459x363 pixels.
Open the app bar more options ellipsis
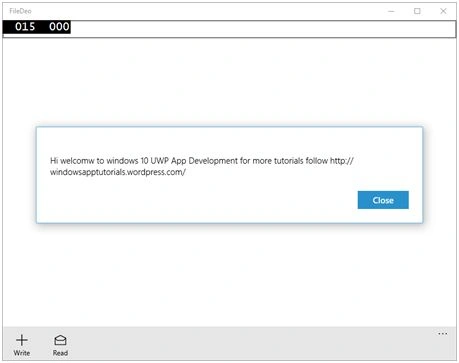[x=443, y=334]
